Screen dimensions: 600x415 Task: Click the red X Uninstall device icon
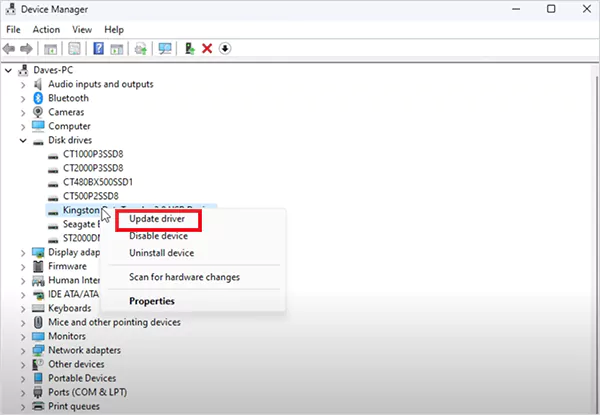click(207, 49)
